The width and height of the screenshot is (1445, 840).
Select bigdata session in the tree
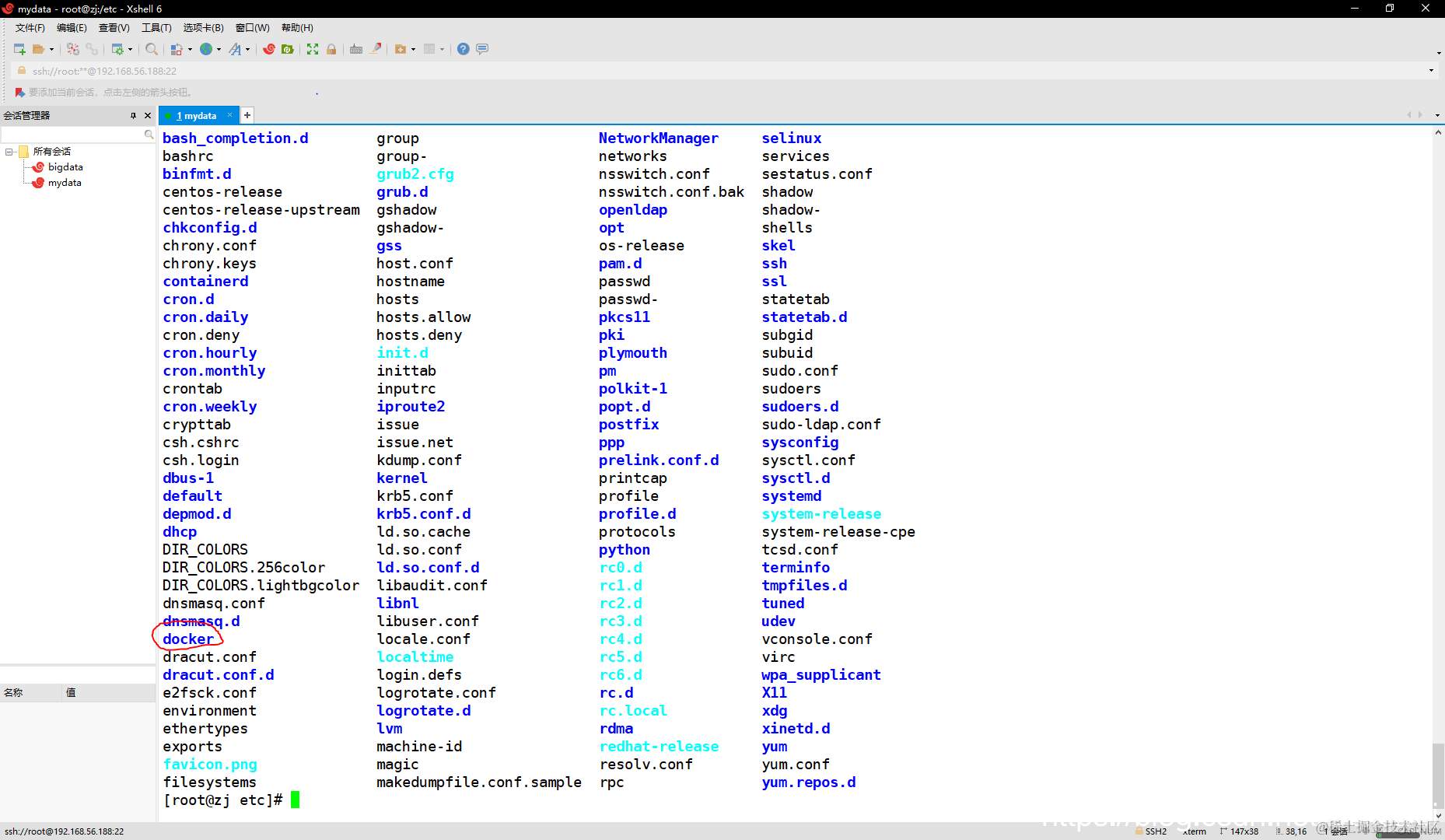(x=65, y=167)
